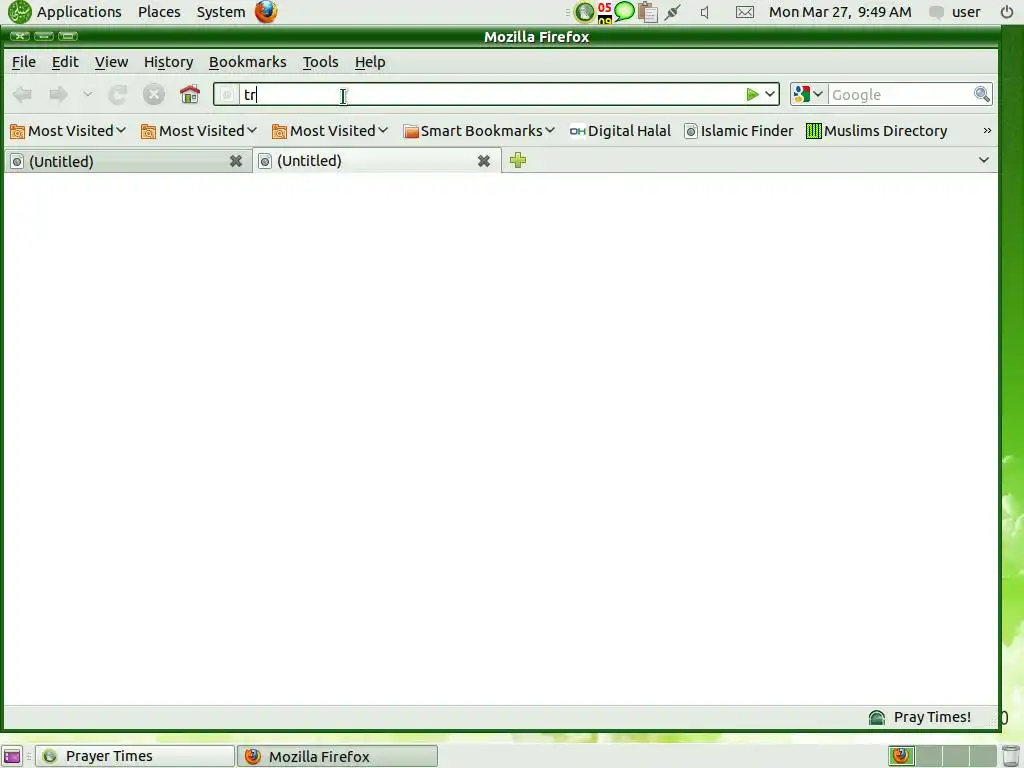1024x768 pixels.
Task: Click the power shutdown icon
Action: (1007, 12)
